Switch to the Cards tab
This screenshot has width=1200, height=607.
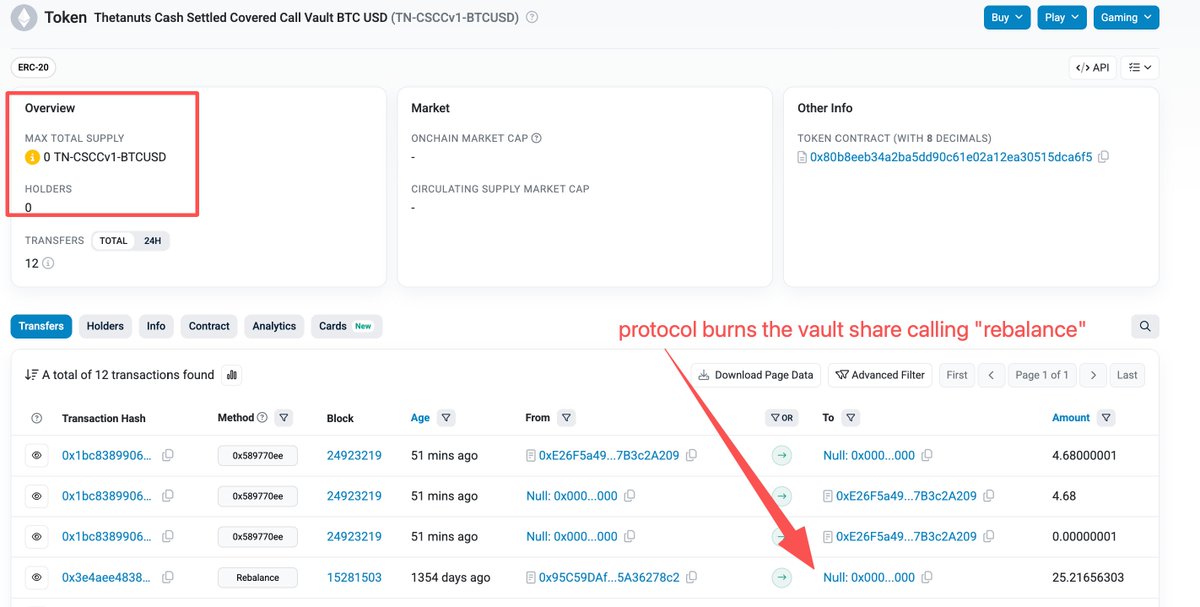(346, 326)
